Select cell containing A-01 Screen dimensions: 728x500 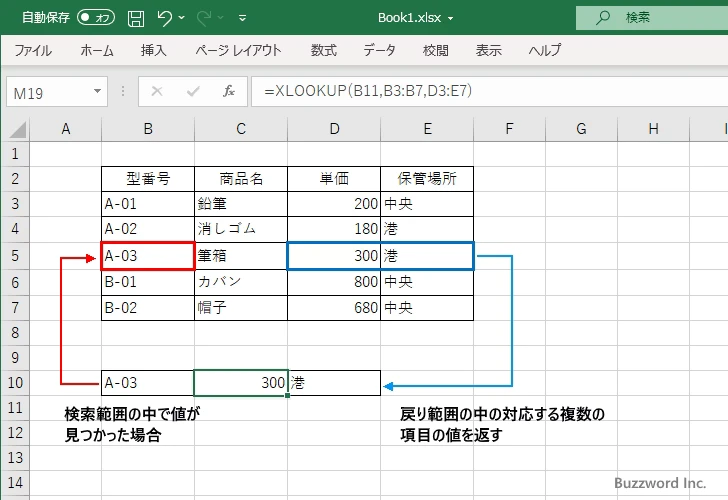(x=148, y=204)
